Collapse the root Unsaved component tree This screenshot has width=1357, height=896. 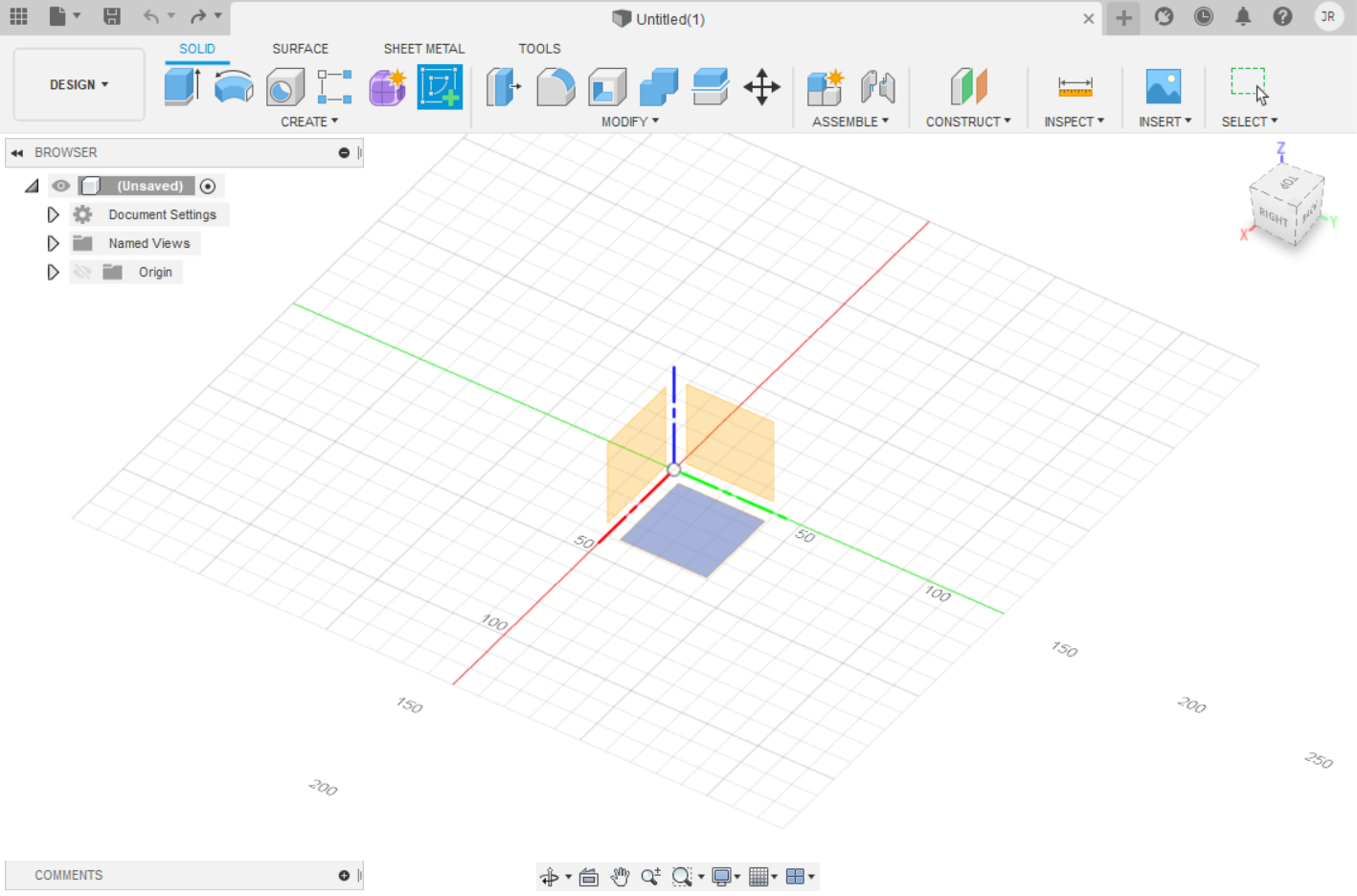pyautogui.click(x=32, y=186)
